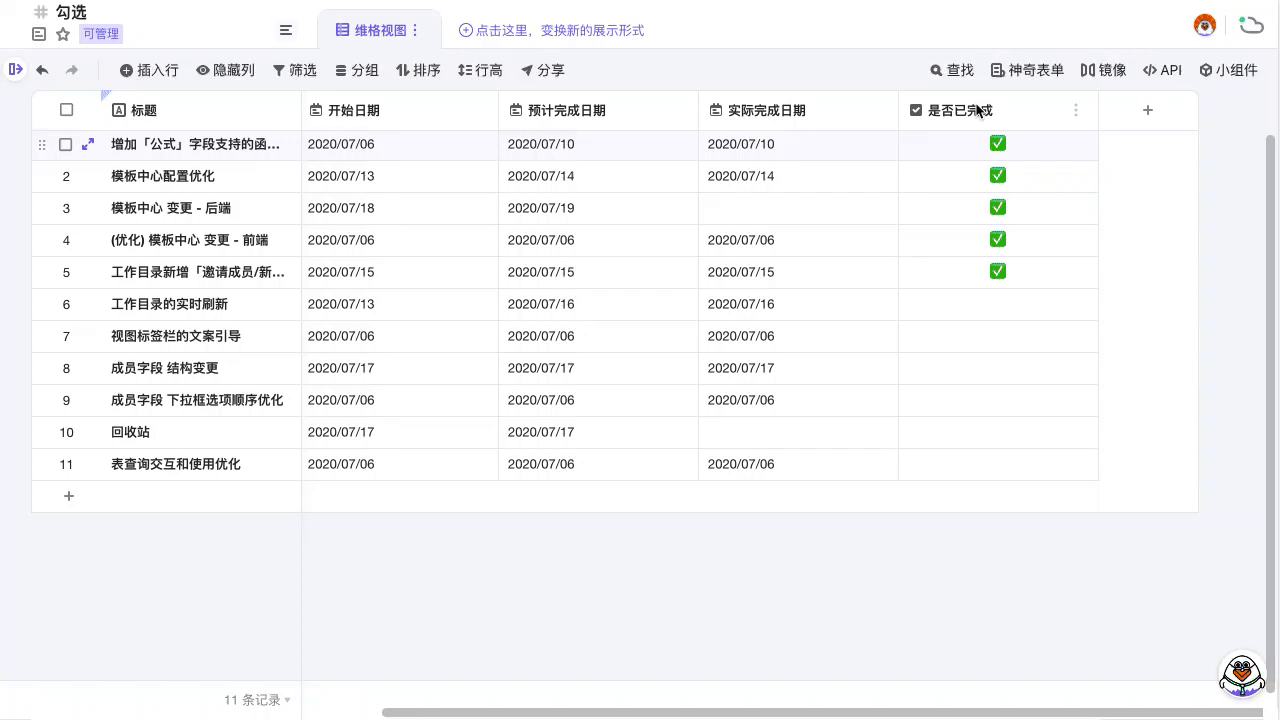Click the undo arrow icon
The height and width of the screenshot is (720, 1280).
point(42,70)
